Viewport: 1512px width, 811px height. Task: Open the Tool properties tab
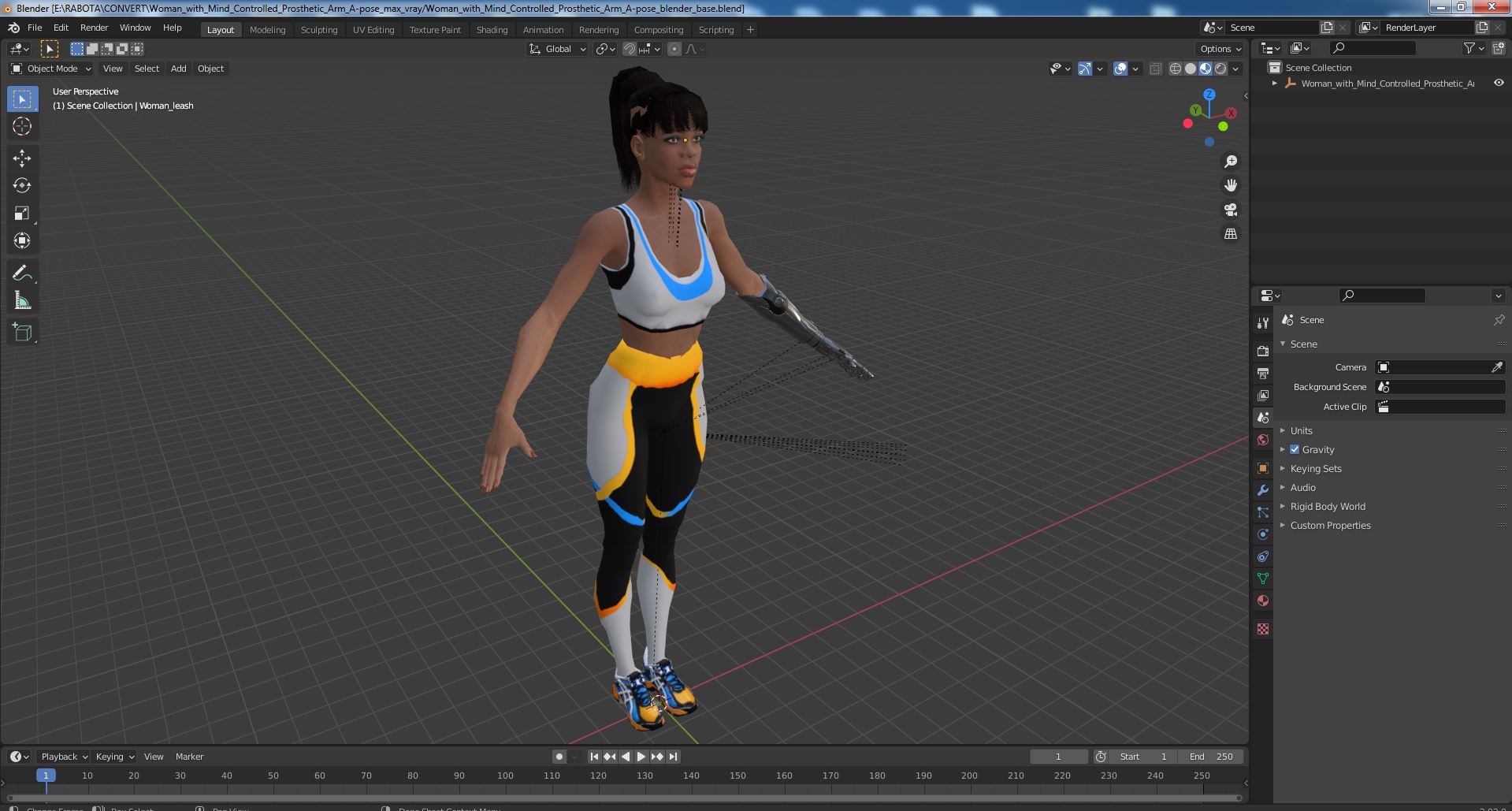point(1263,323)
